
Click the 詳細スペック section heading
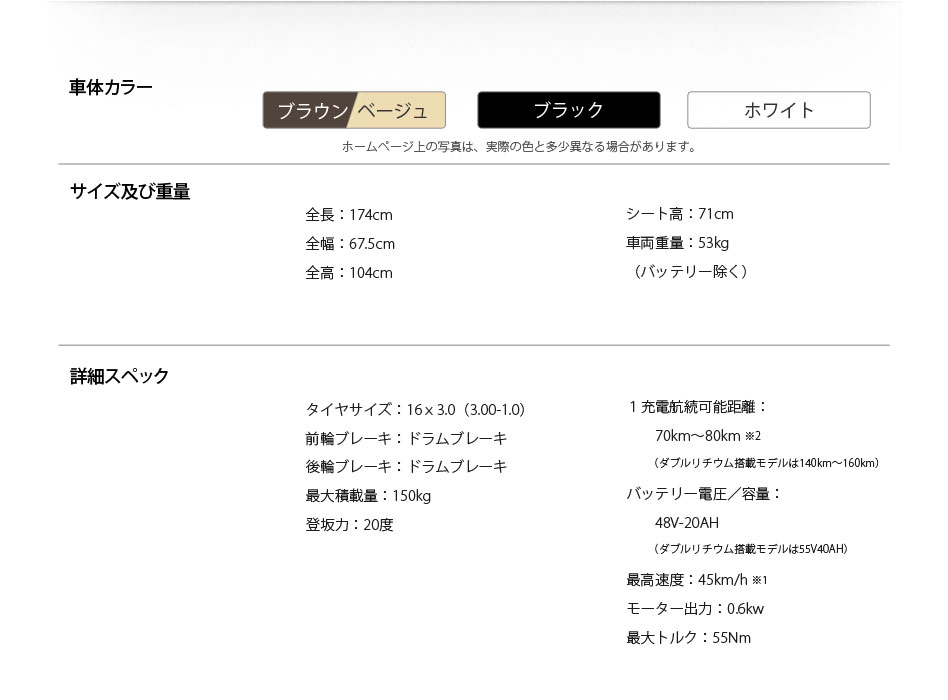(119, 377)
